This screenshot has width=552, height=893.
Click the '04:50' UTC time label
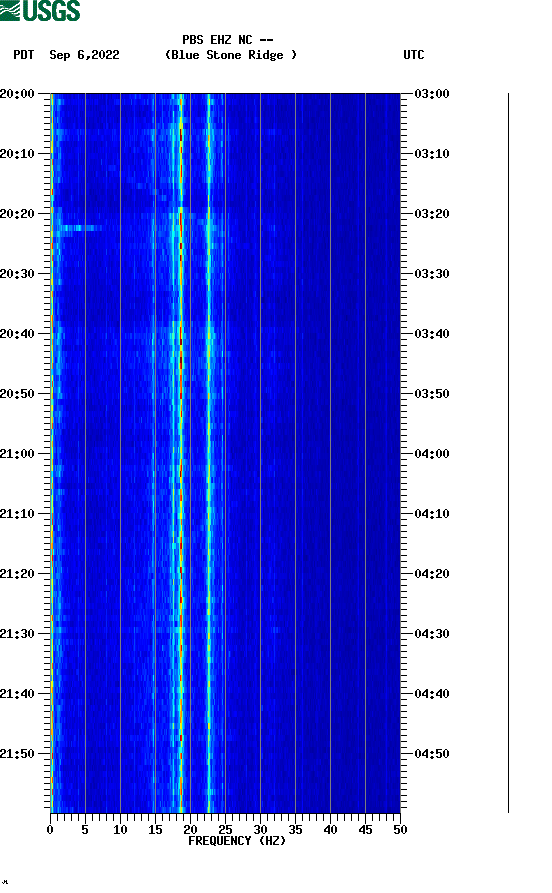click(x=432, y=753)
